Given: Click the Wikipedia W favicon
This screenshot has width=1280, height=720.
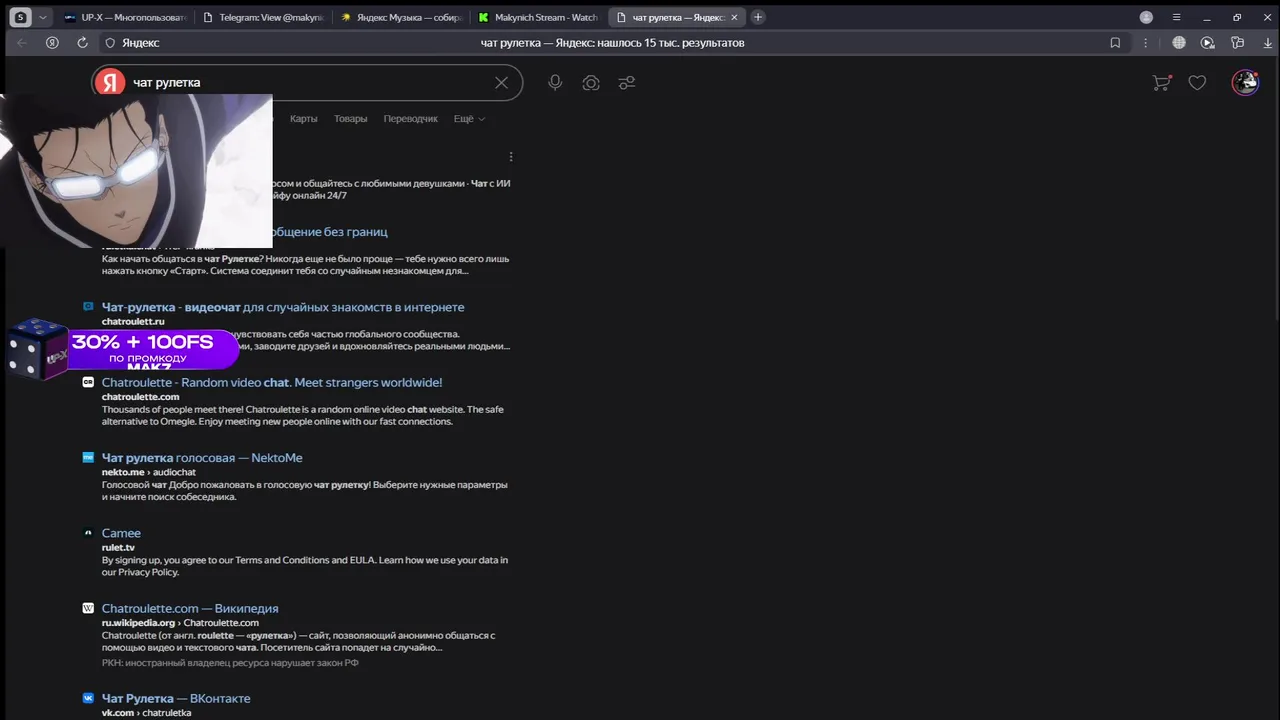Looking at the screenshot, I should [x=88, y=608].
